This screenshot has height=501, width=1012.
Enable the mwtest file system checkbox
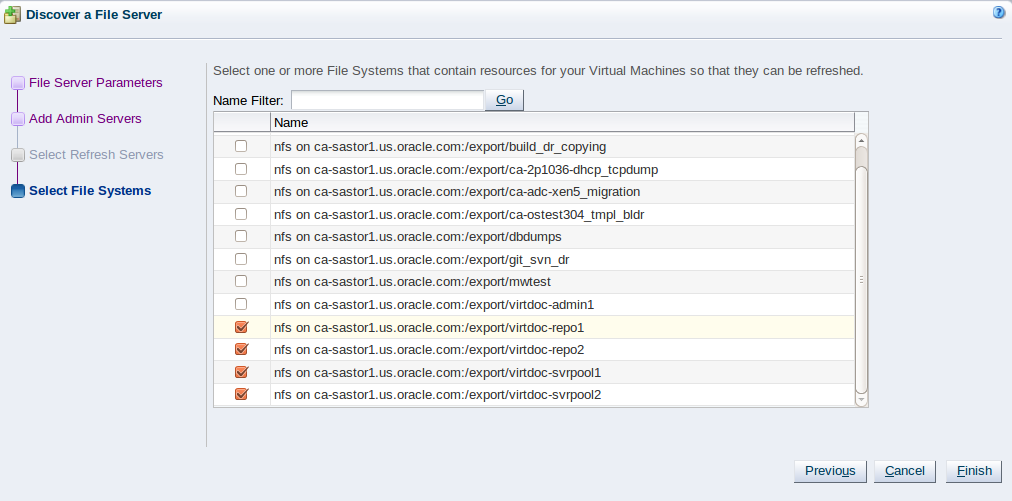241,281
